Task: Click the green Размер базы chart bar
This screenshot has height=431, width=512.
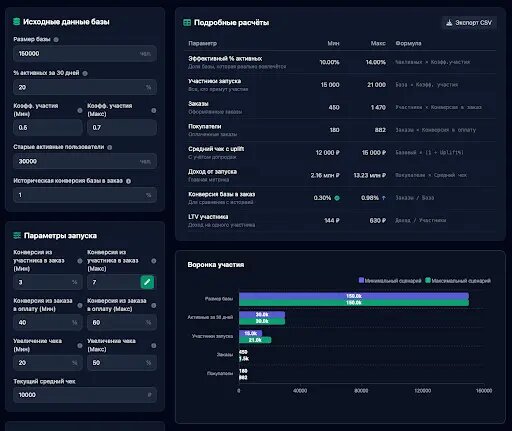Action: coord(354,303)
